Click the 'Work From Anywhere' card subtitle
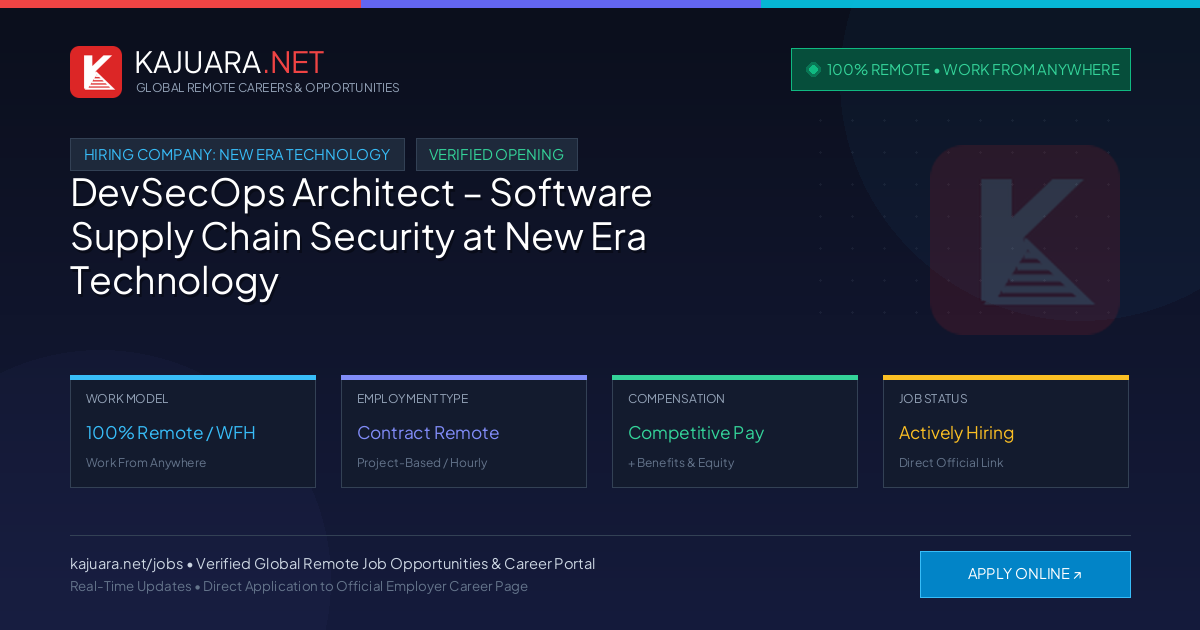This screenshot has height=630, width=1200. tap(146, 463)
